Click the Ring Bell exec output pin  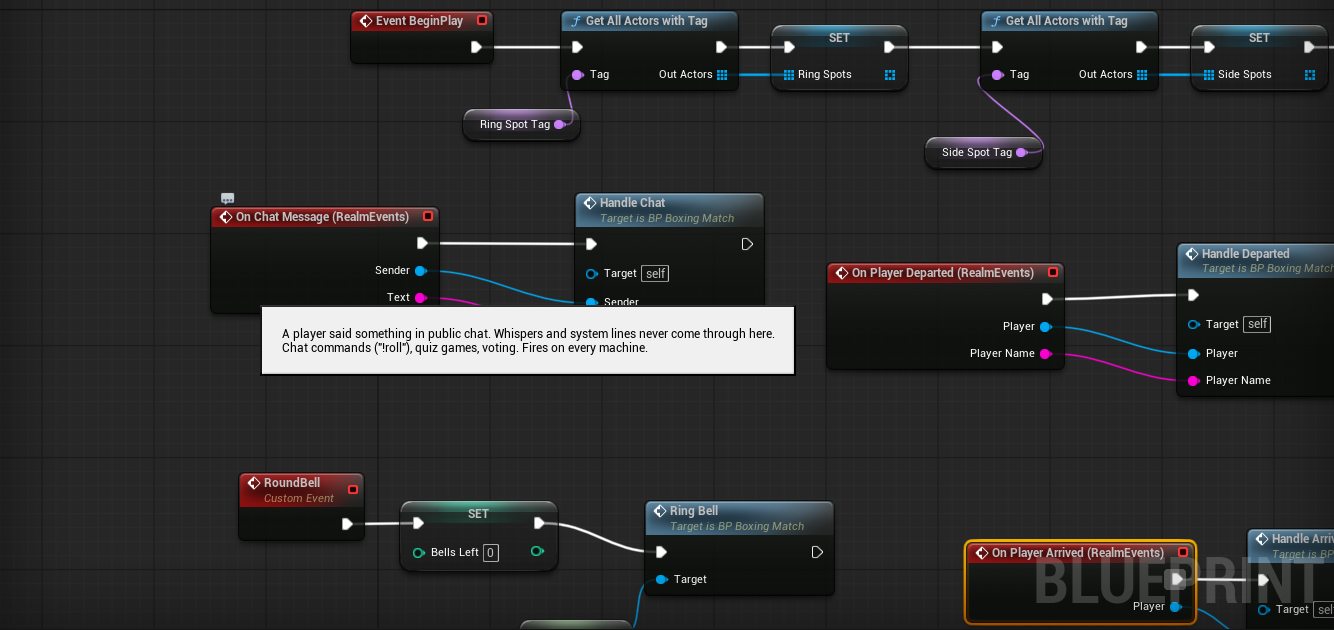coord(817,552)
